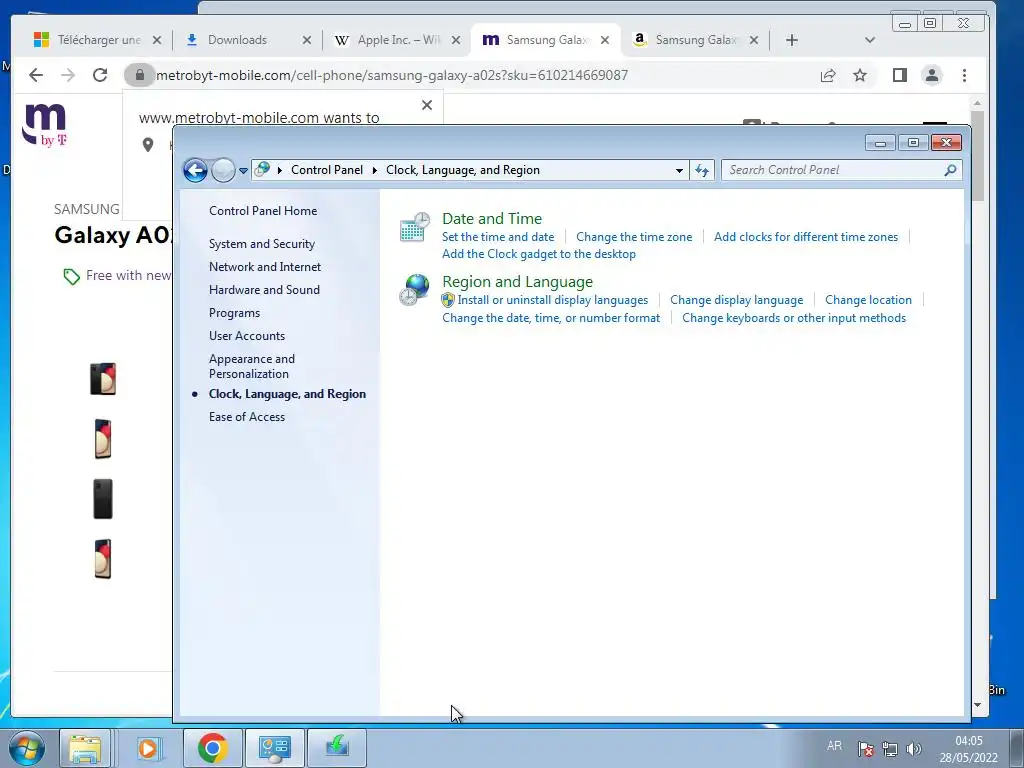Click the Date and Time clock icon

coord(415,227)
